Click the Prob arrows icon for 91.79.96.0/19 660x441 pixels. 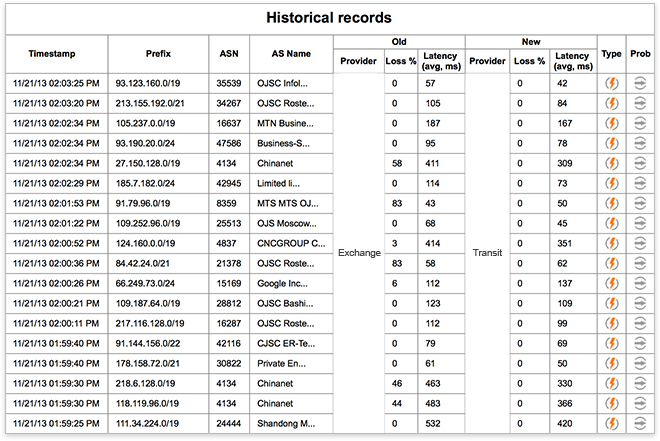[x=640, y=203]
